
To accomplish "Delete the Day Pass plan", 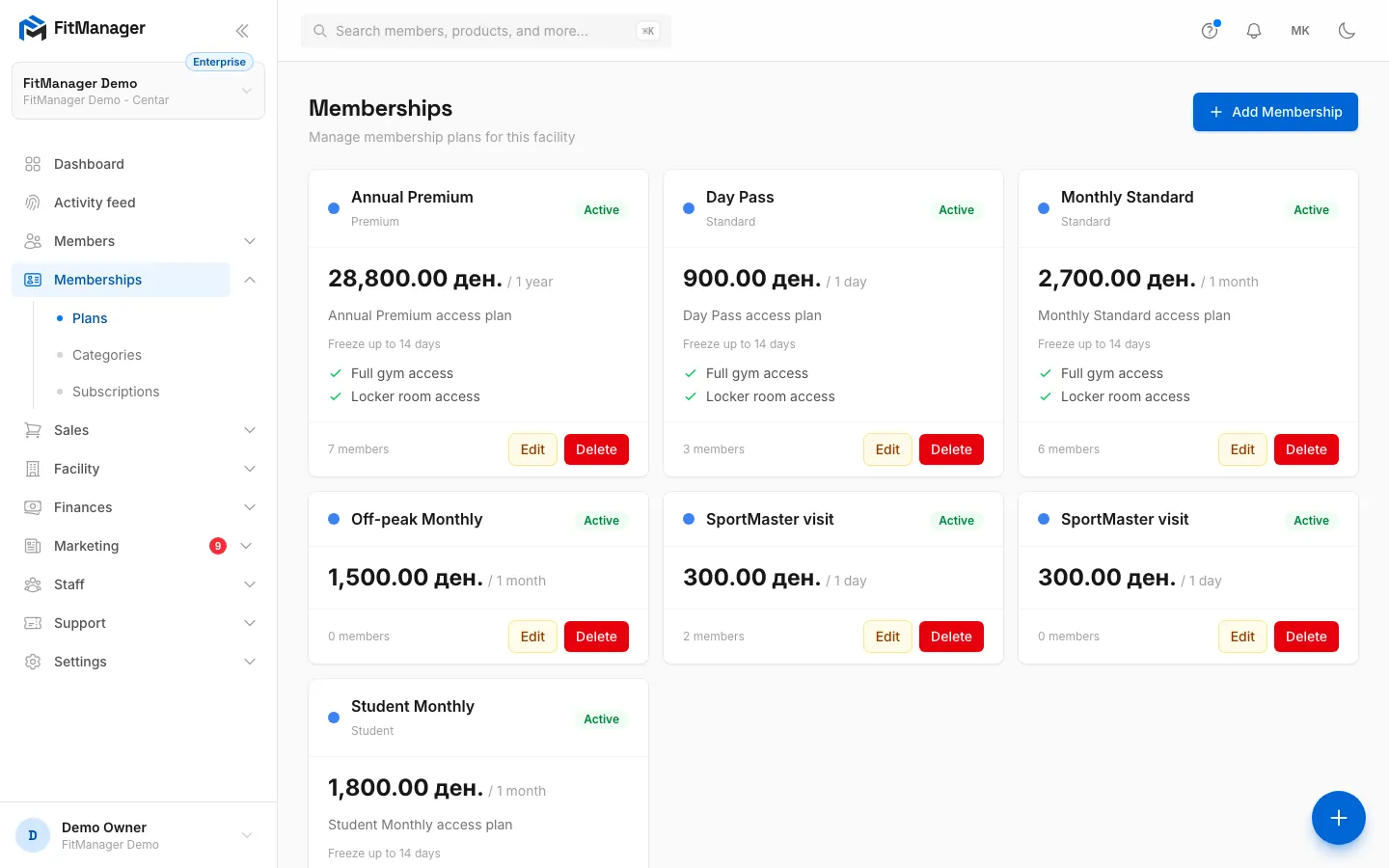I will 951,449.
